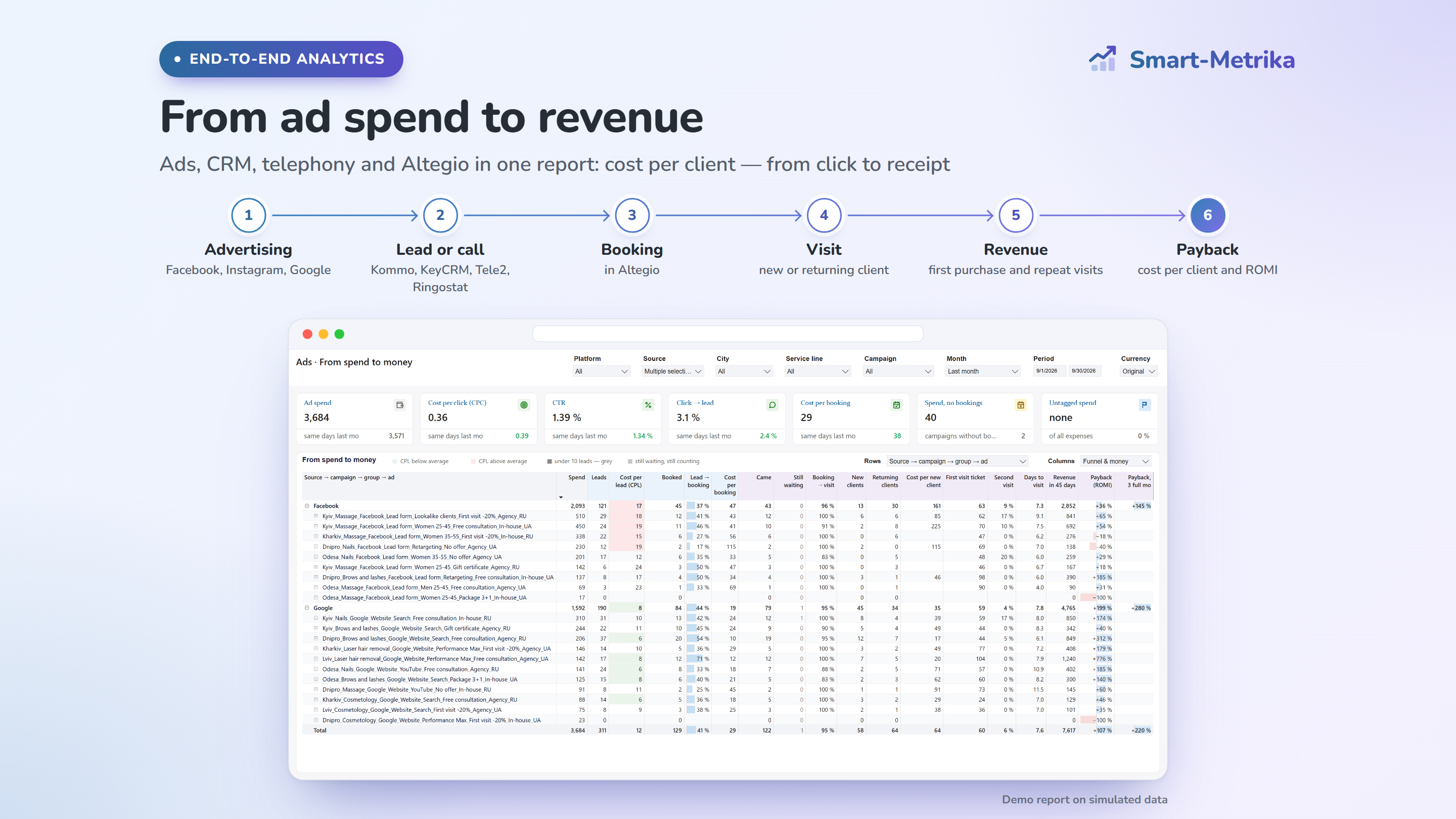The height and width of the screenshot is (819, 1456).
Task: Open the Columns dropdown showing Funnel & money
Action: click(x=1116, y=461)
